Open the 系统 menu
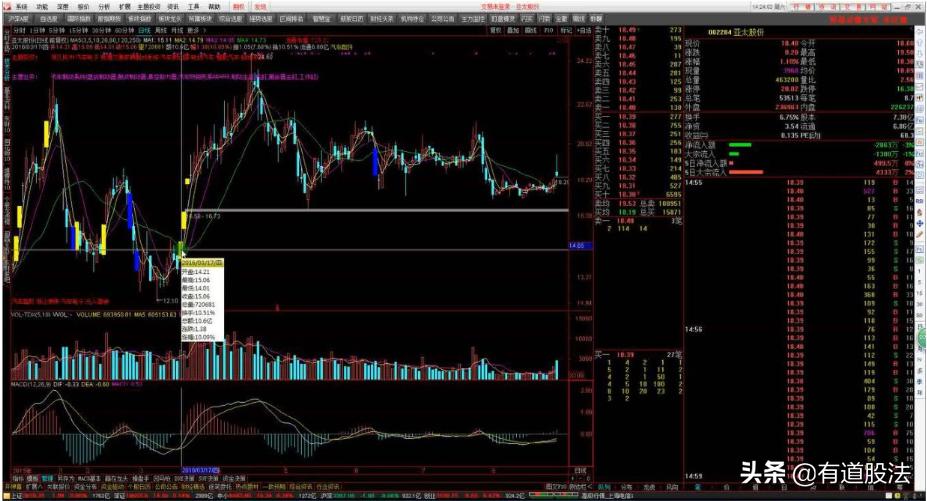927x501 pixels. (x=21, y=7)
